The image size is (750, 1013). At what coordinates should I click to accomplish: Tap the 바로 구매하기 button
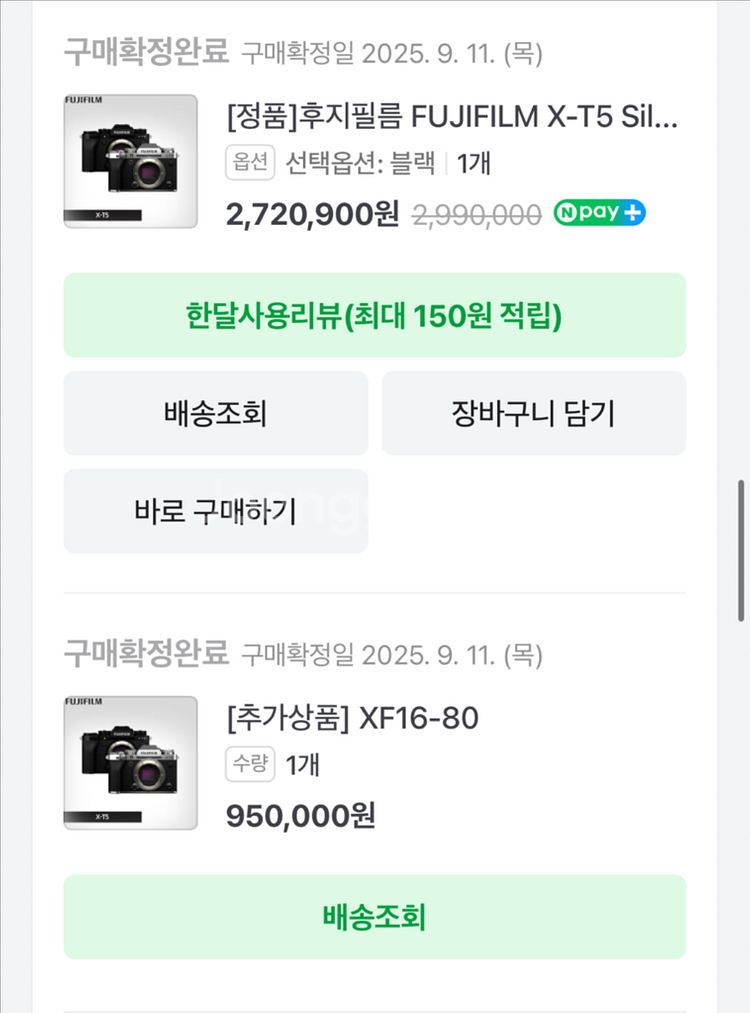(215, 511)
